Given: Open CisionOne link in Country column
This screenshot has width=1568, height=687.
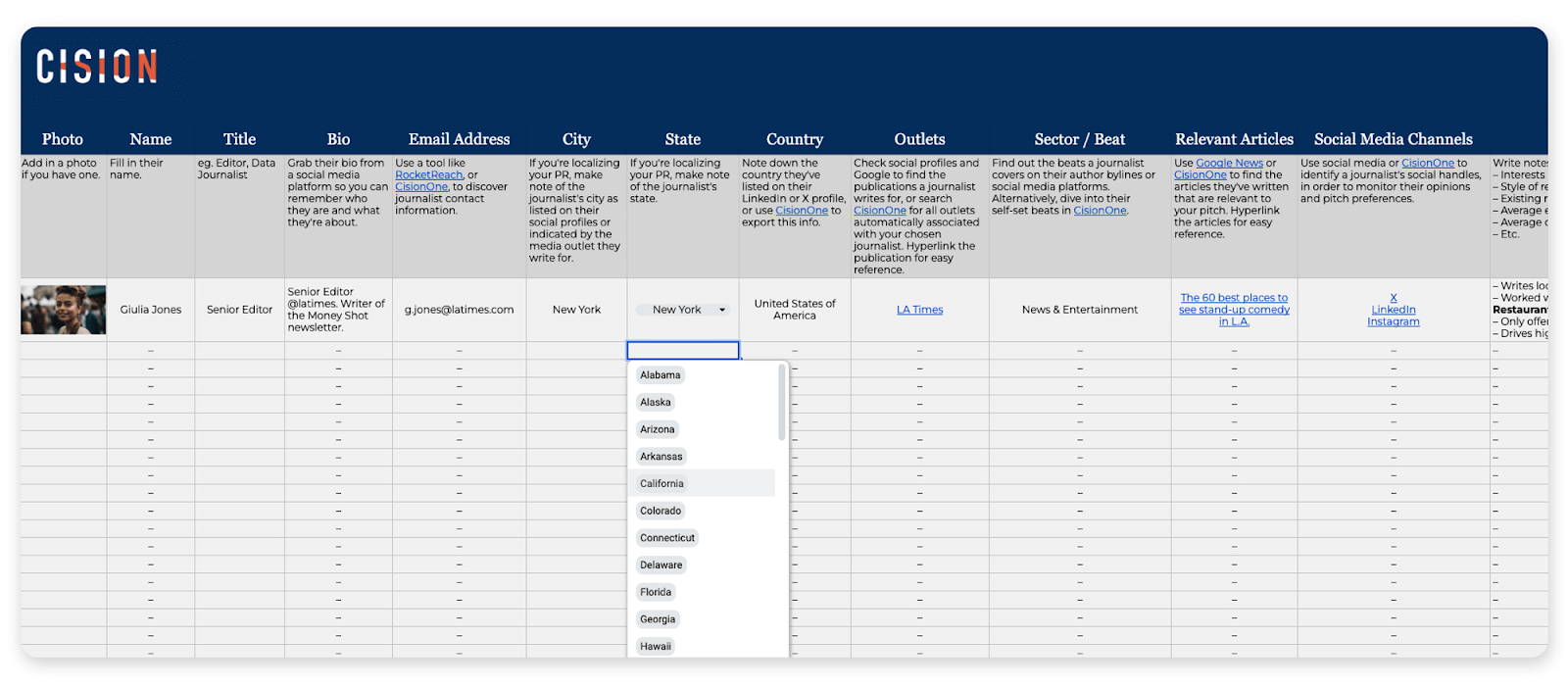Looking at the screenshot, I should click(802, 211).
